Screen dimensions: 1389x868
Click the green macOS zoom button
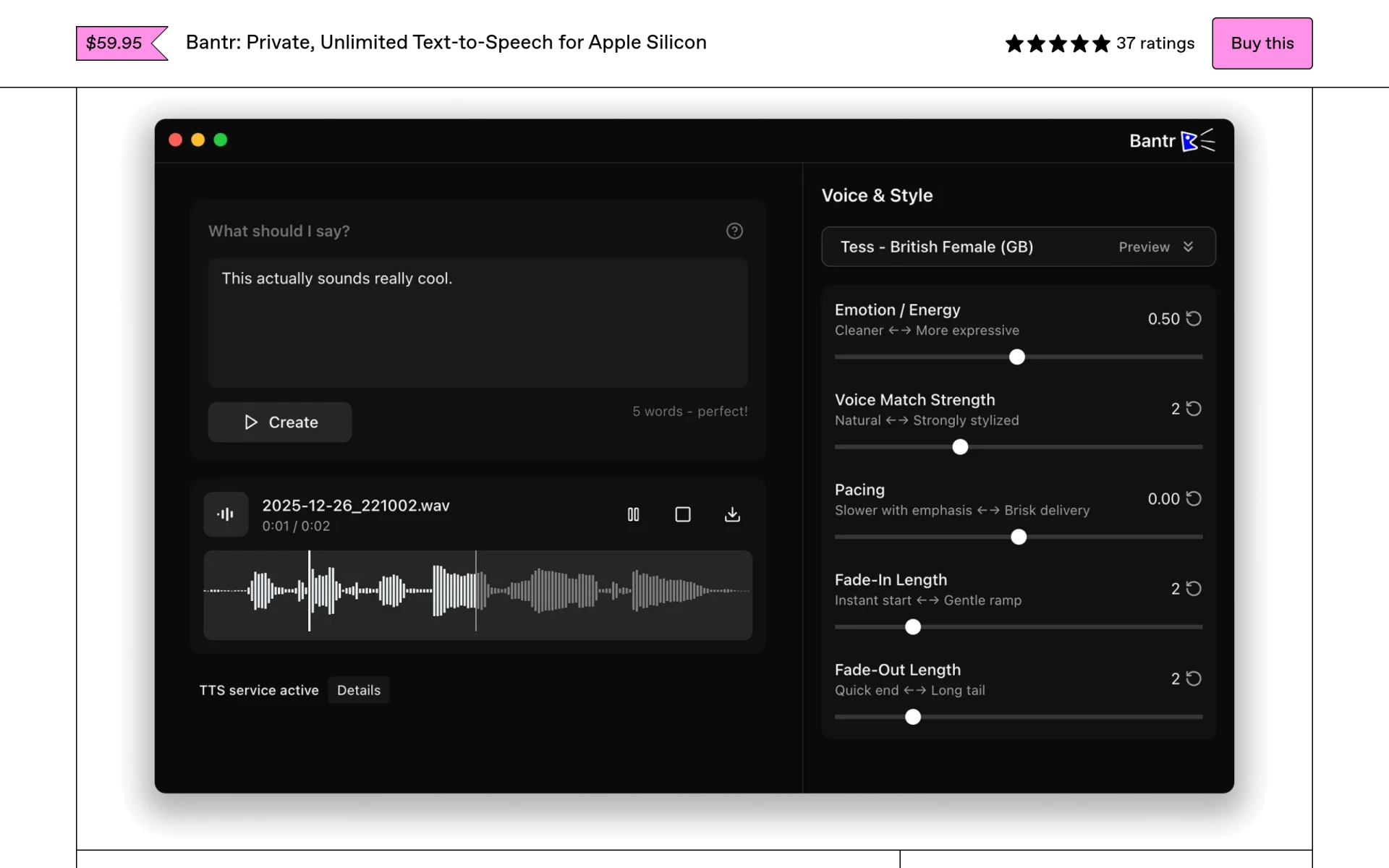[221, 140]
